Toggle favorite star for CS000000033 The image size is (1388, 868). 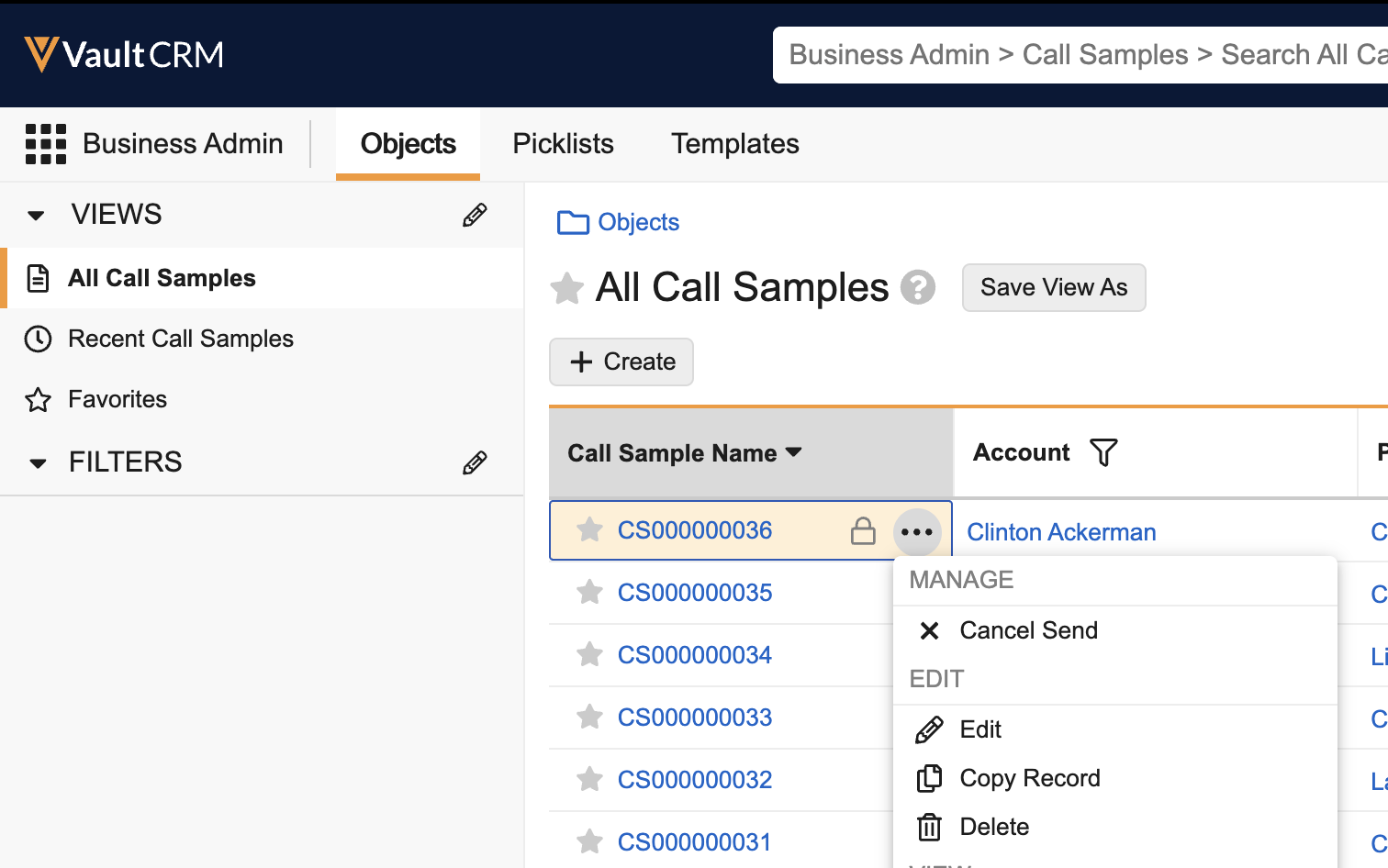click(589, 718)
